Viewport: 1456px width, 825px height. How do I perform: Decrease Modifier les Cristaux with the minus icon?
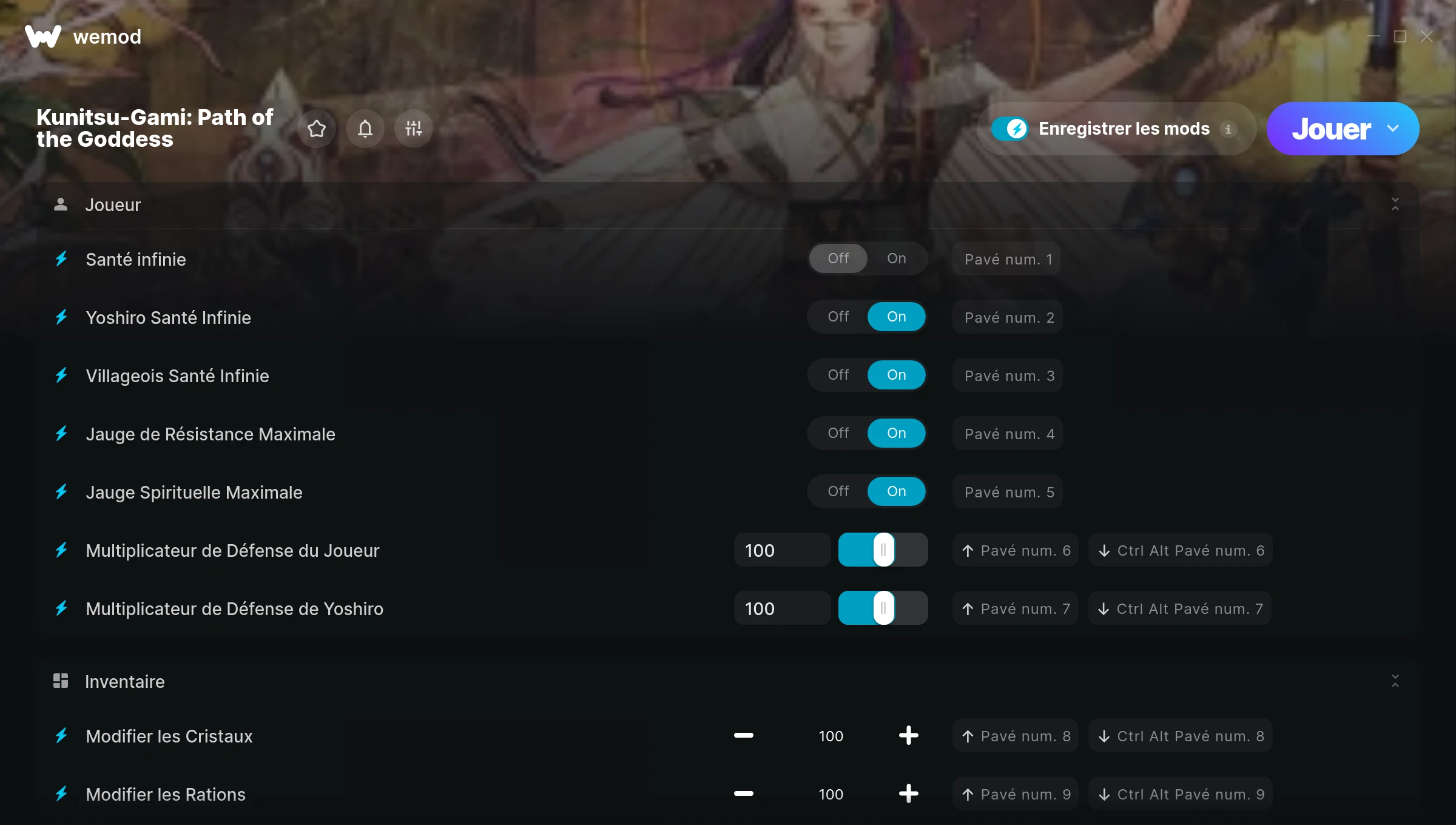point(744,735)
